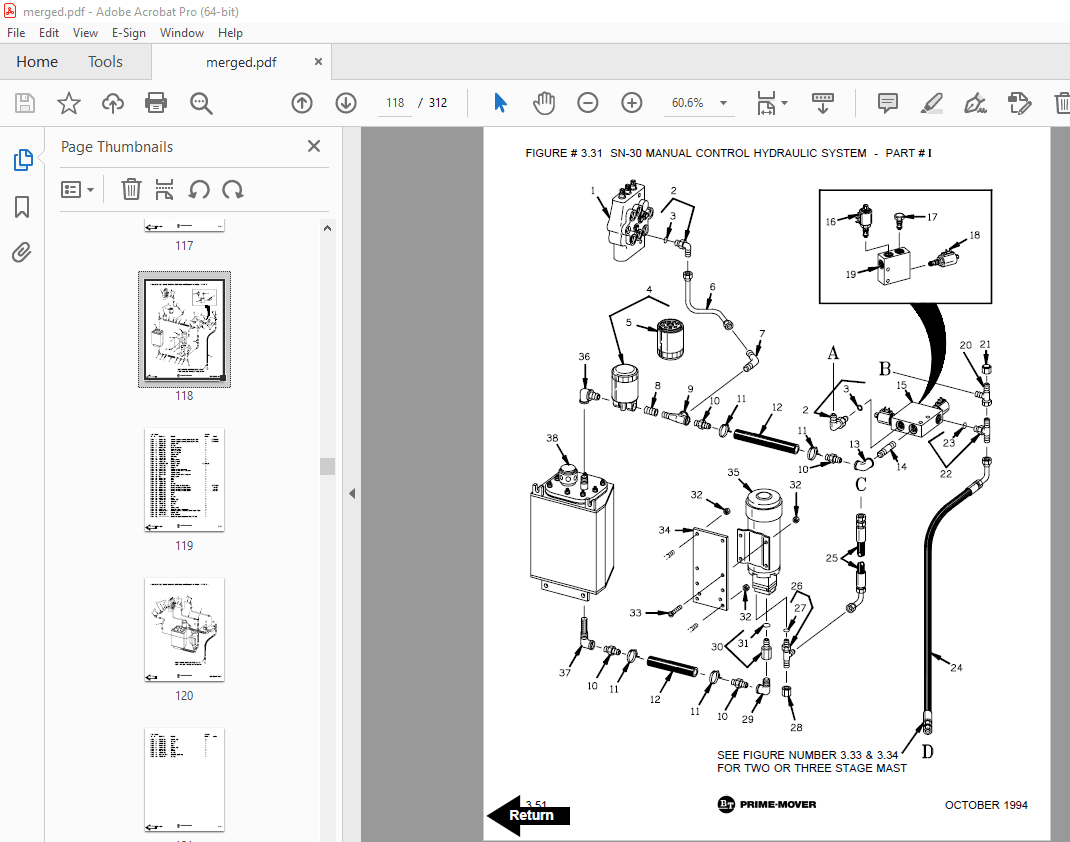
Task: Open Fill & Sign with the pen icon
Action: click(975, 102)
